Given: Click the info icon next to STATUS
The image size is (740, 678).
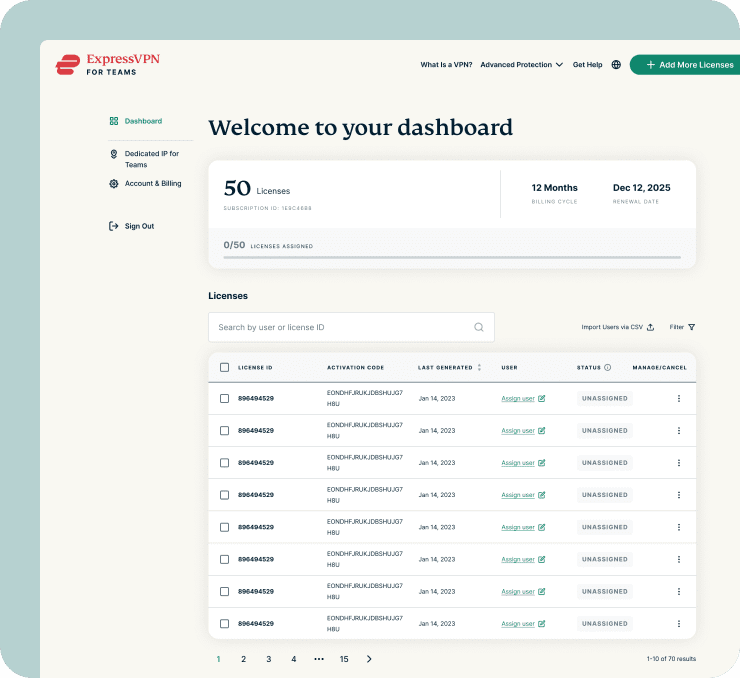Looking at the screenshot, I should pyautogui.click(x=607, y=368).
